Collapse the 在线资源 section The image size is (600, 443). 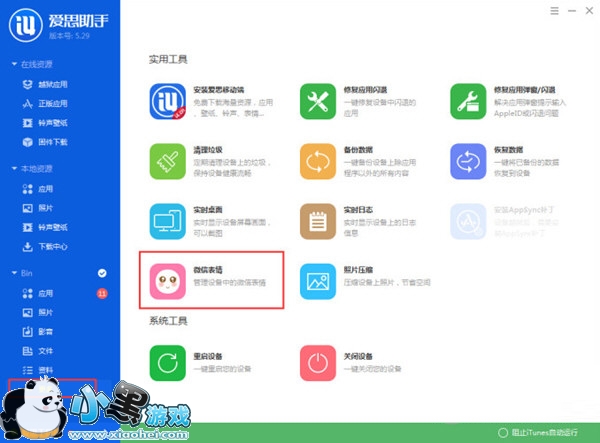[x=14, y=64]
